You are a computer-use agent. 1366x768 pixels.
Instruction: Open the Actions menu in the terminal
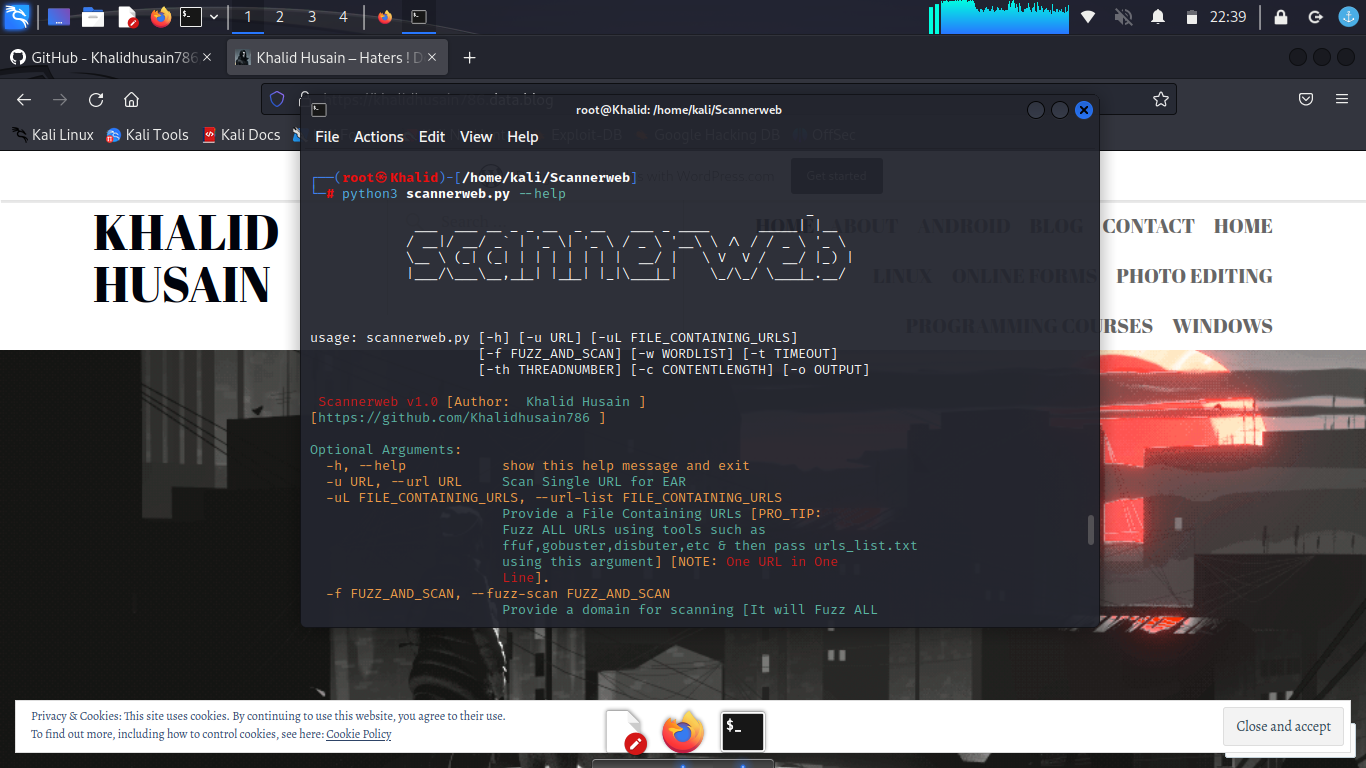point(379,137)
